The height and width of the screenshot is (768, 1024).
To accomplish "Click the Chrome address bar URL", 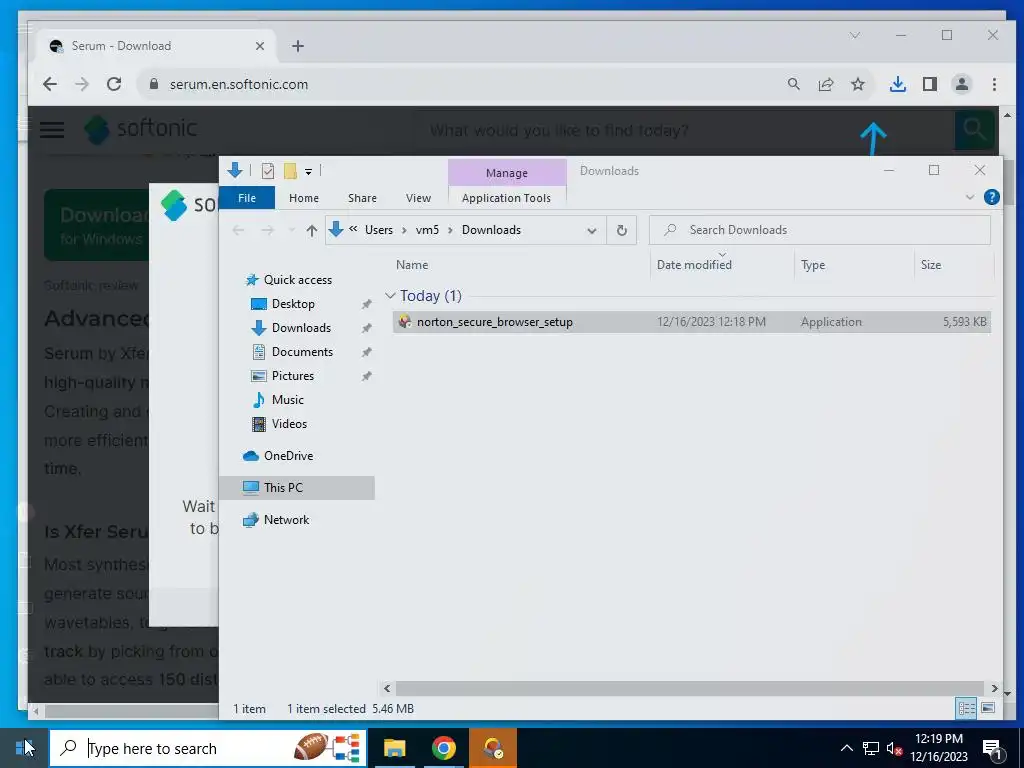I will click(239, 84).
